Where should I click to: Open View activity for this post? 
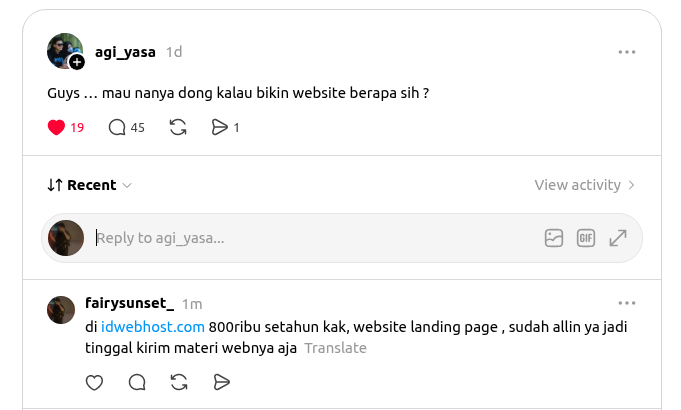point(584,185)
